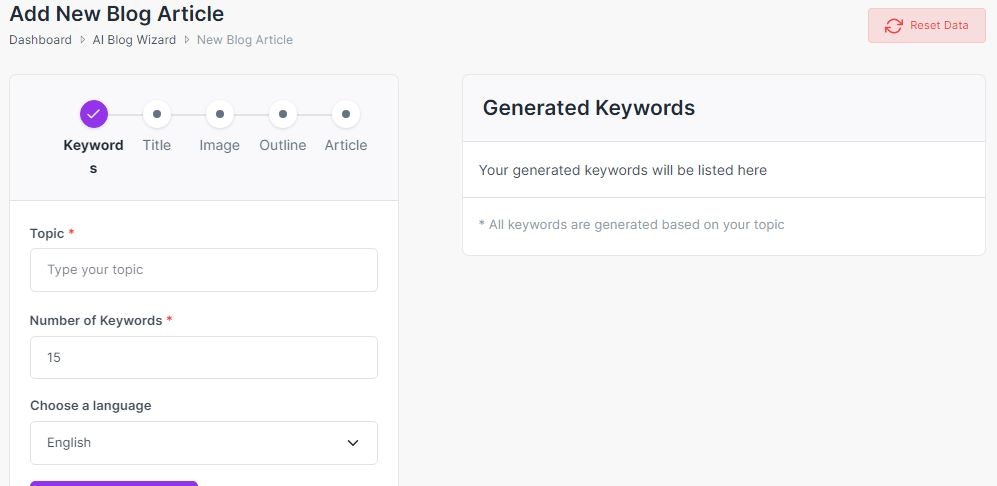The width and height of the screenshot is (997, 486).
Task: Open the Image step label
Action: pos(220,145)
